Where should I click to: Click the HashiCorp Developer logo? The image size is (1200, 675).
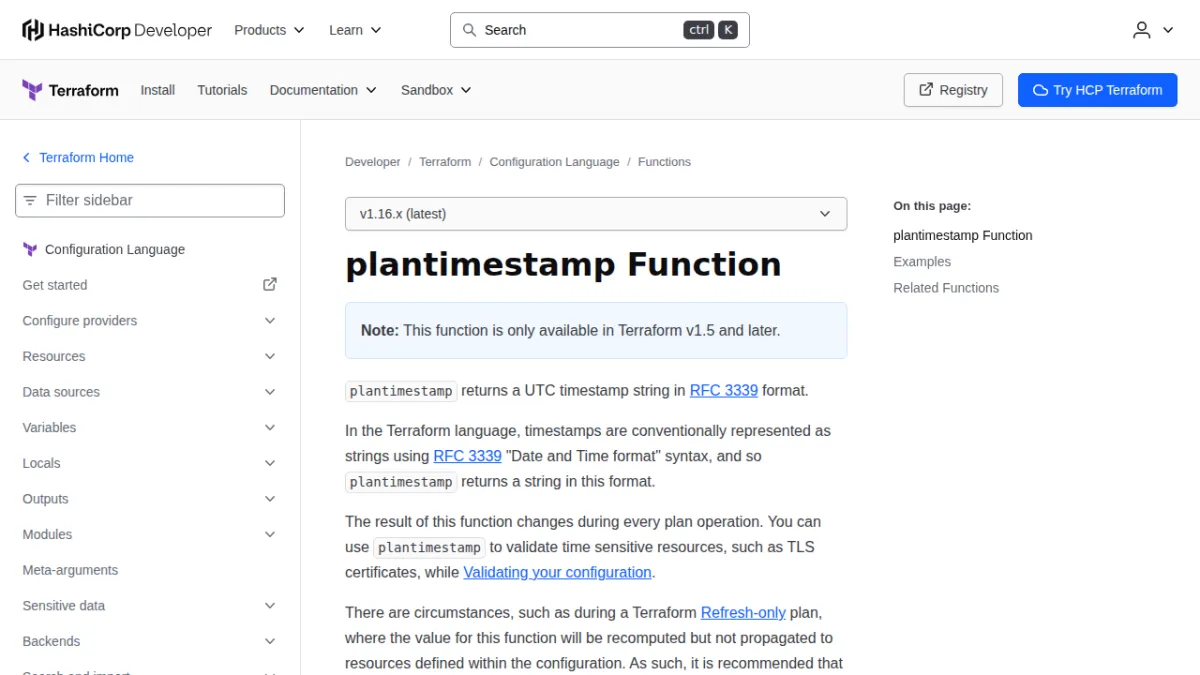[117, 30]
